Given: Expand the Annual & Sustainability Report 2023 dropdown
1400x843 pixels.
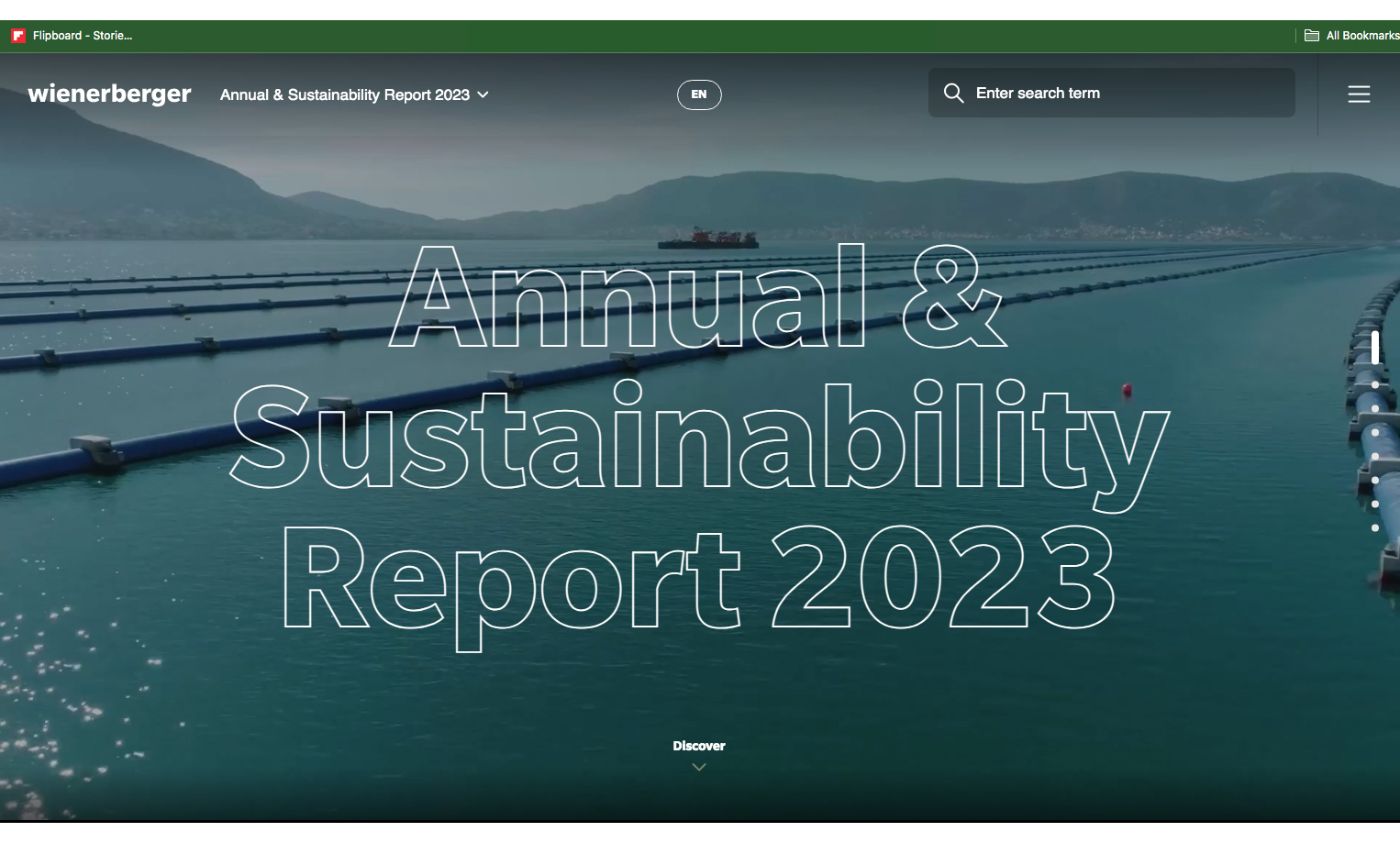Looking at the screenshot, I should (x=354, y=94).
